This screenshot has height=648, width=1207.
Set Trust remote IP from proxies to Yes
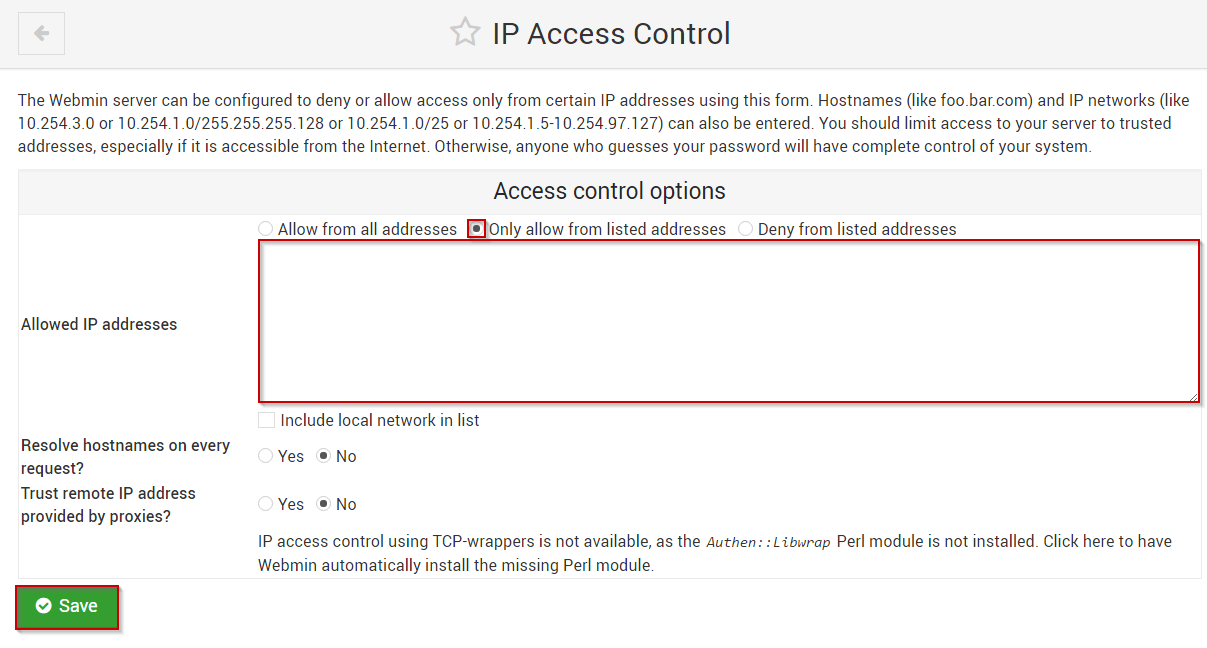point(265,504)
